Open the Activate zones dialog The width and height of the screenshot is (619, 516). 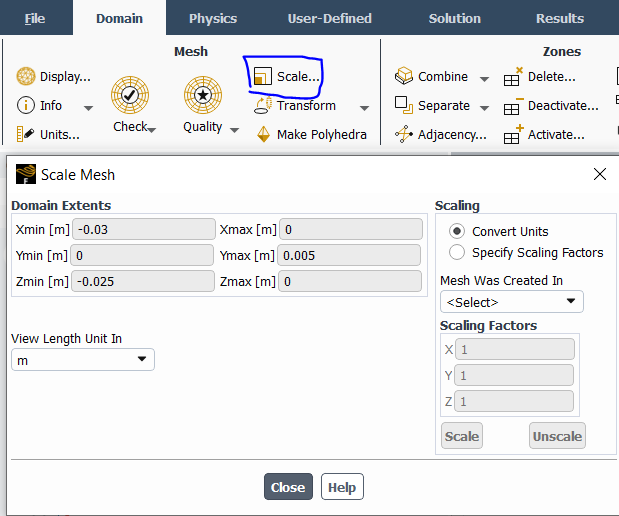[544, 134]
